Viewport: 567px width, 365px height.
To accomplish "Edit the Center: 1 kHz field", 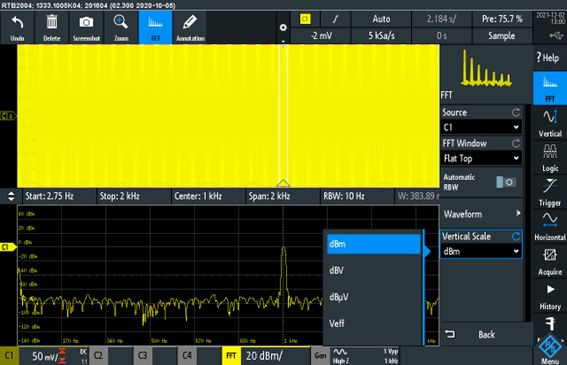I will pos(208,196).
